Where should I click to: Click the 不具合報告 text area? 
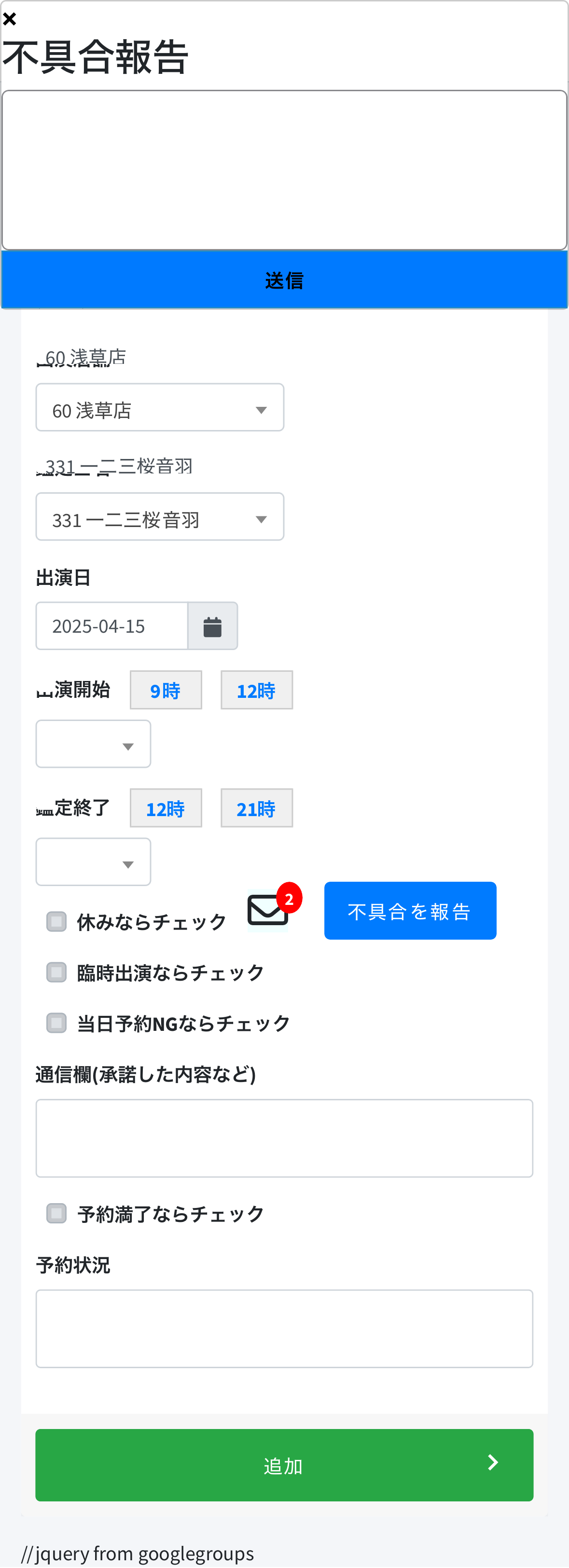(284, 170)
